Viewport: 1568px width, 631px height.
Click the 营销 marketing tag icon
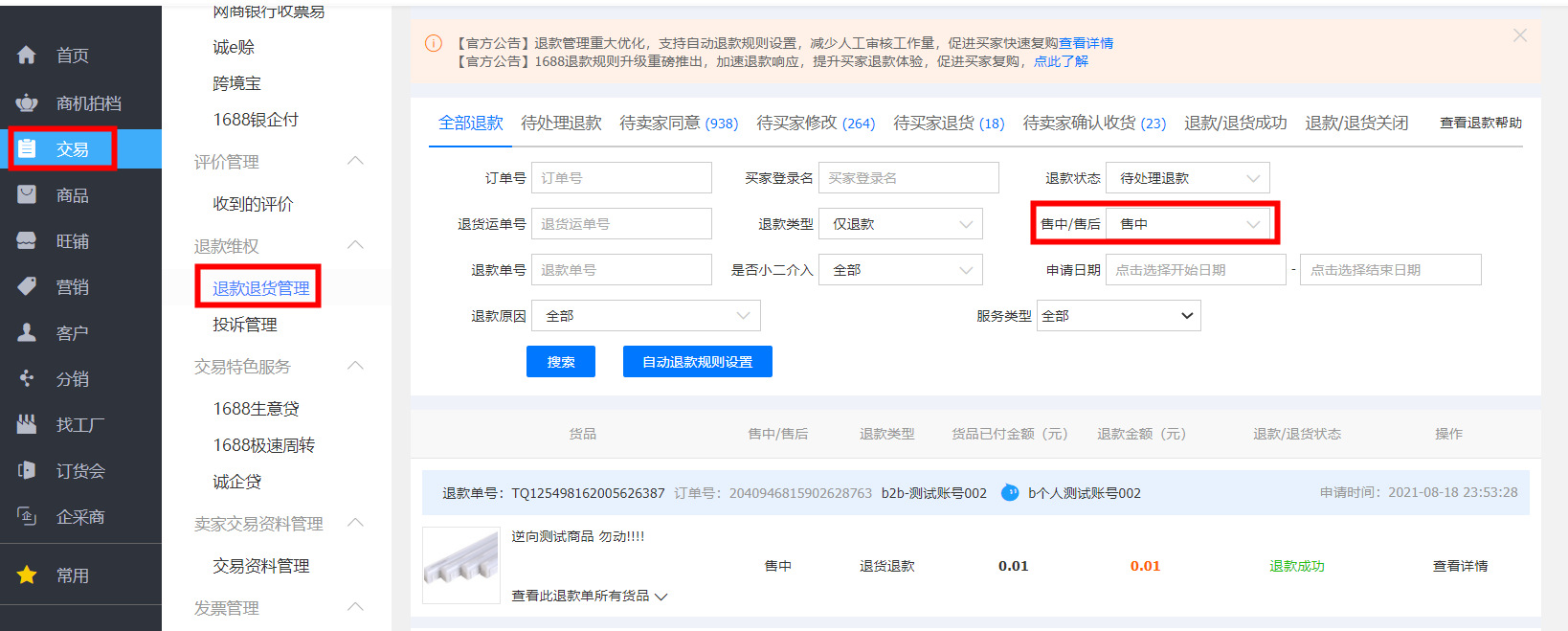pyautogui.click(x=27, y=286)
